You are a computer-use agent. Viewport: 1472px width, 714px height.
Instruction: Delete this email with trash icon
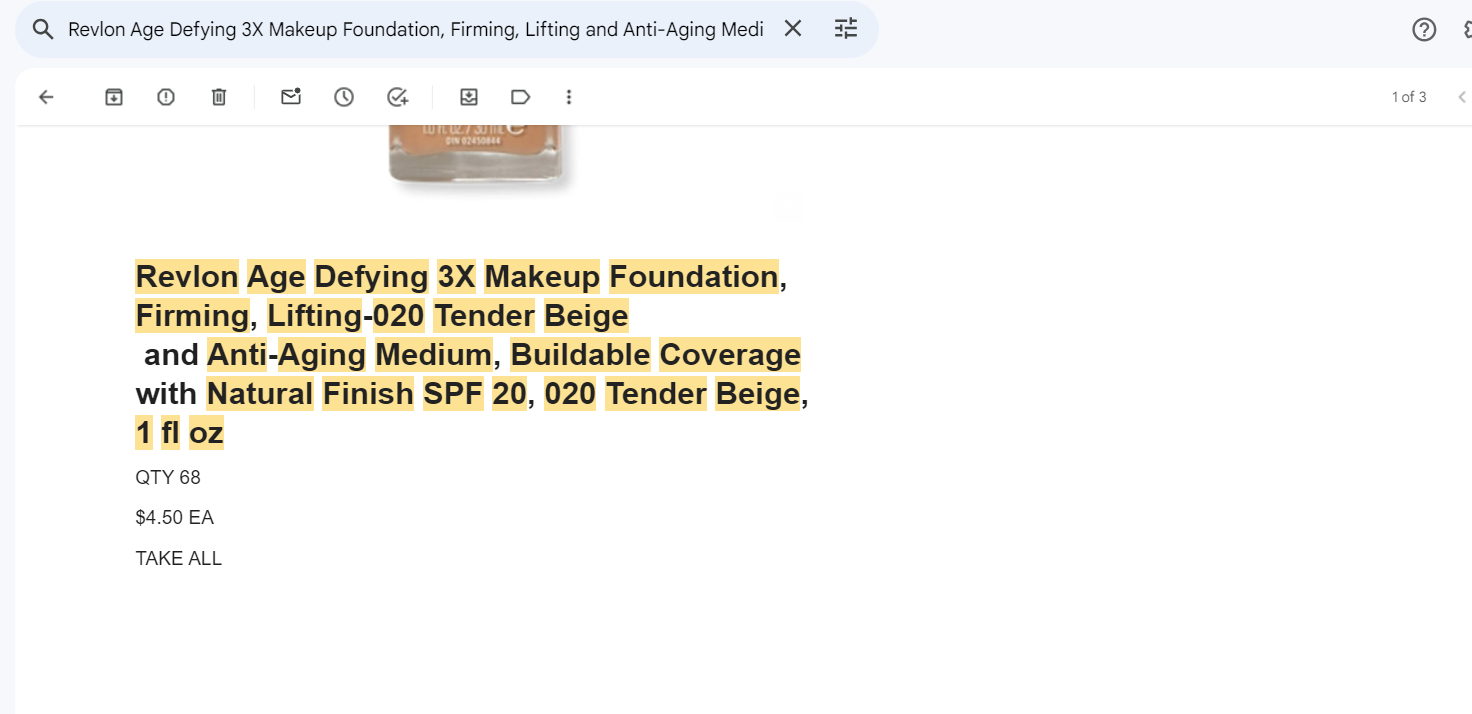(x=219, y=97)
